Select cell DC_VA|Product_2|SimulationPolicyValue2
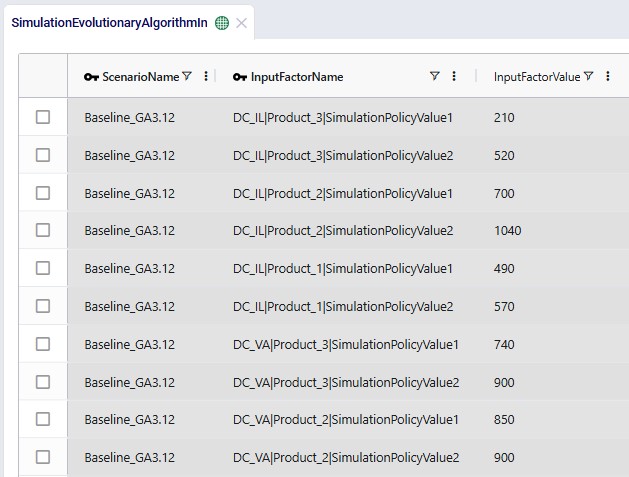Image resolution: width=629 pixels, height=477 pixels. pos(346,457)
